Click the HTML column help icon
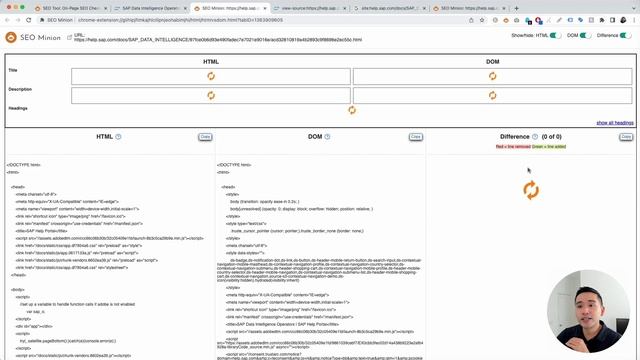This screenshot has height=360, width=640. (118, 137)
